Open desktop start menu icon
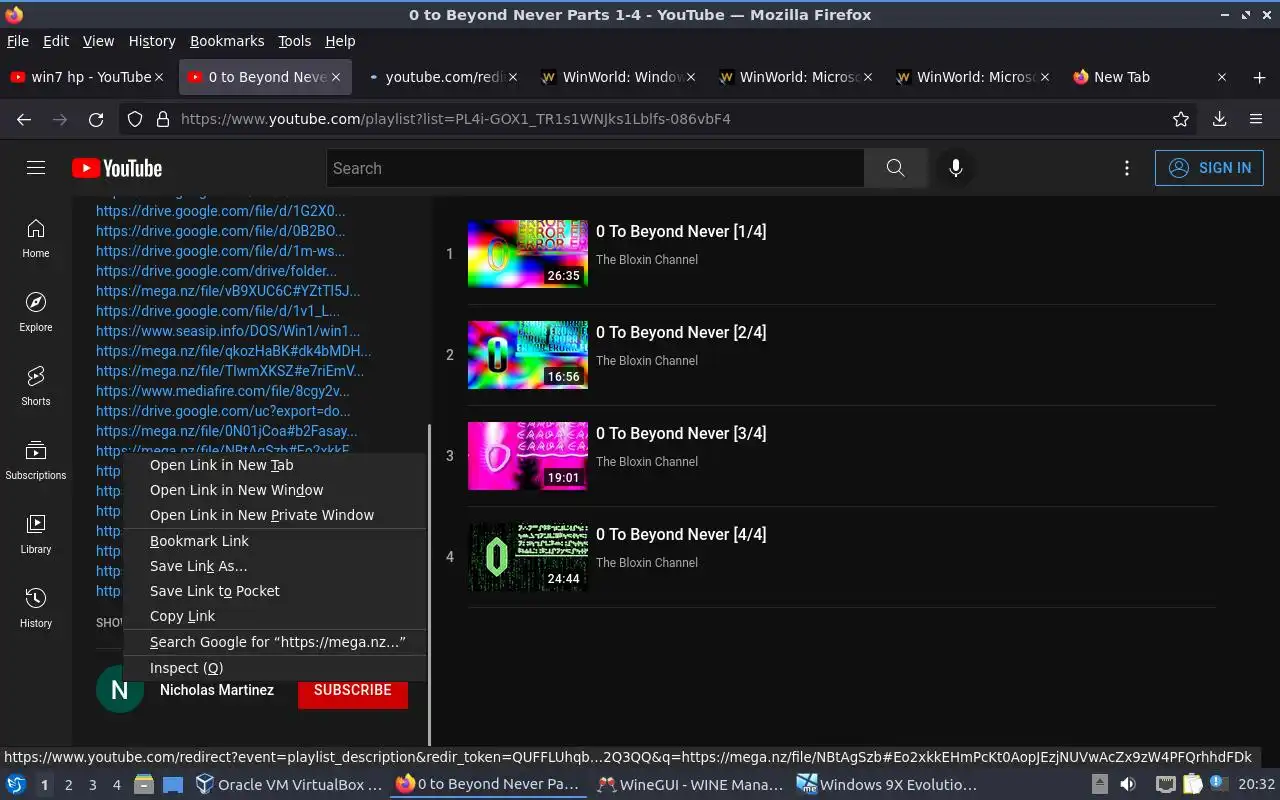1280x800 pixels. 16,785
